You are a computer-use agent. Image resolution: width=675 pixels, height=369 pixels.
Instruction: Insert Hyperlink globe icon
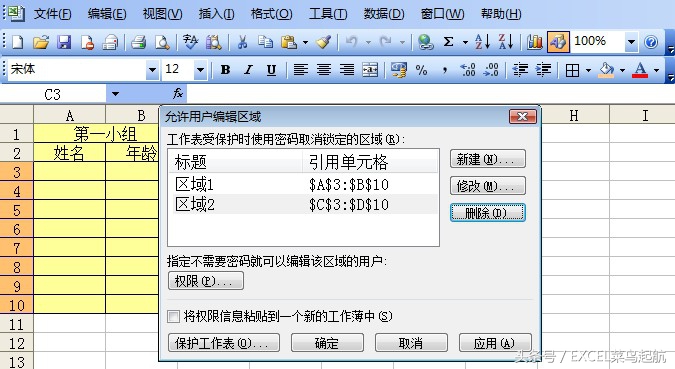(x=425, y=42)
